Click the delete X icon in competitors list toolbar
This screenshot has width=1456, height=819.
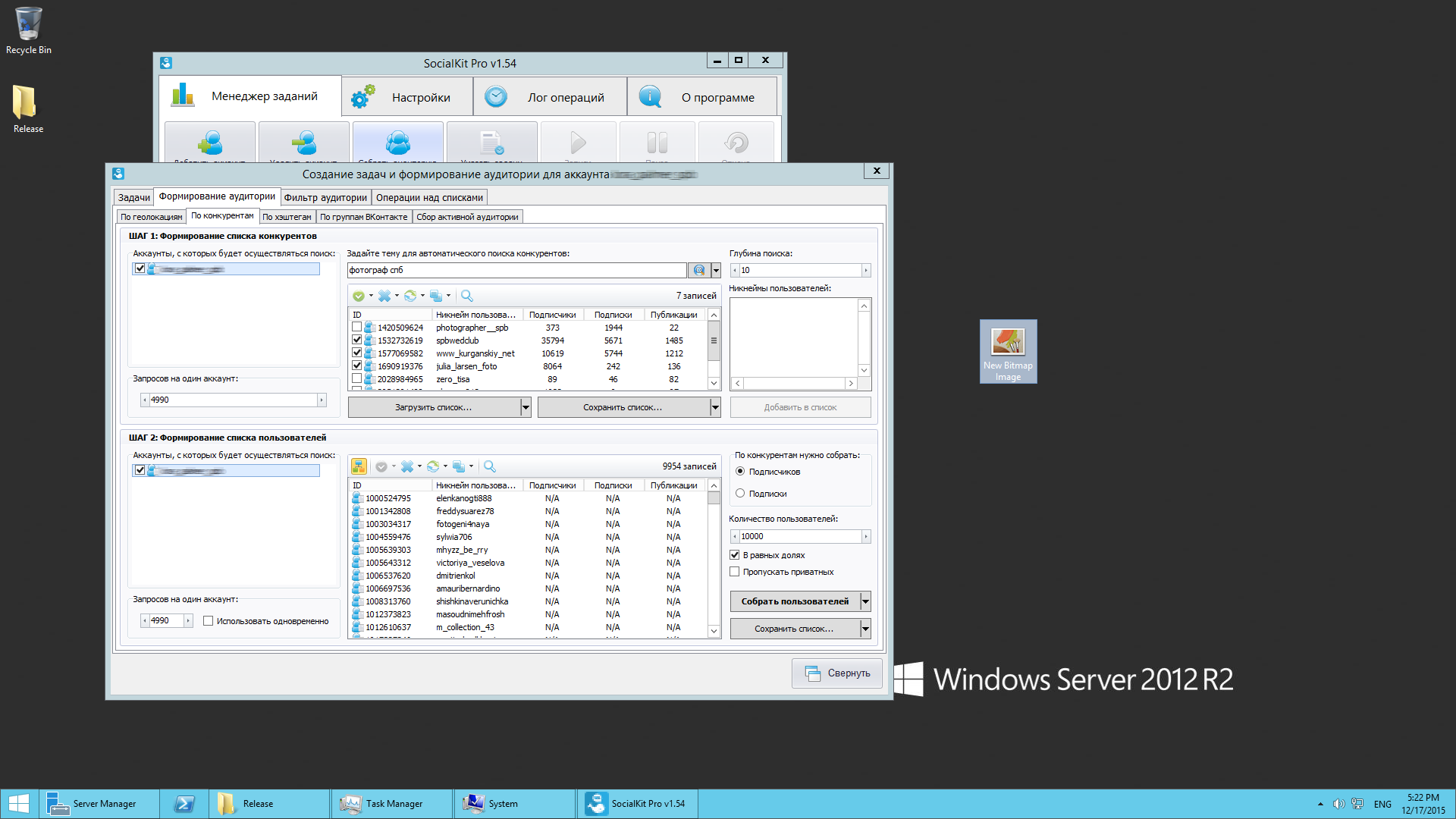[x=384, y=296]
